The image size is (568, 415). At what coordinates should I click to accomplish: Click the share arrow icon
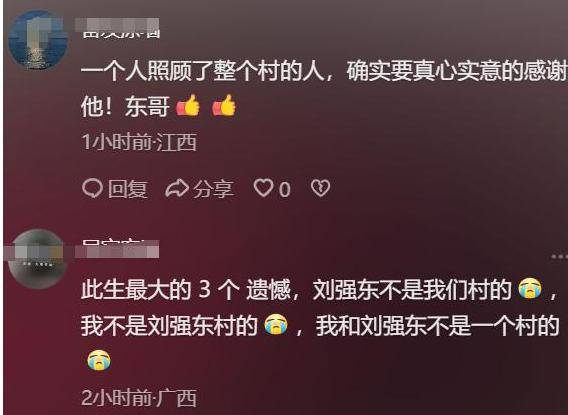pyautogui.click(x=177, y=188)
